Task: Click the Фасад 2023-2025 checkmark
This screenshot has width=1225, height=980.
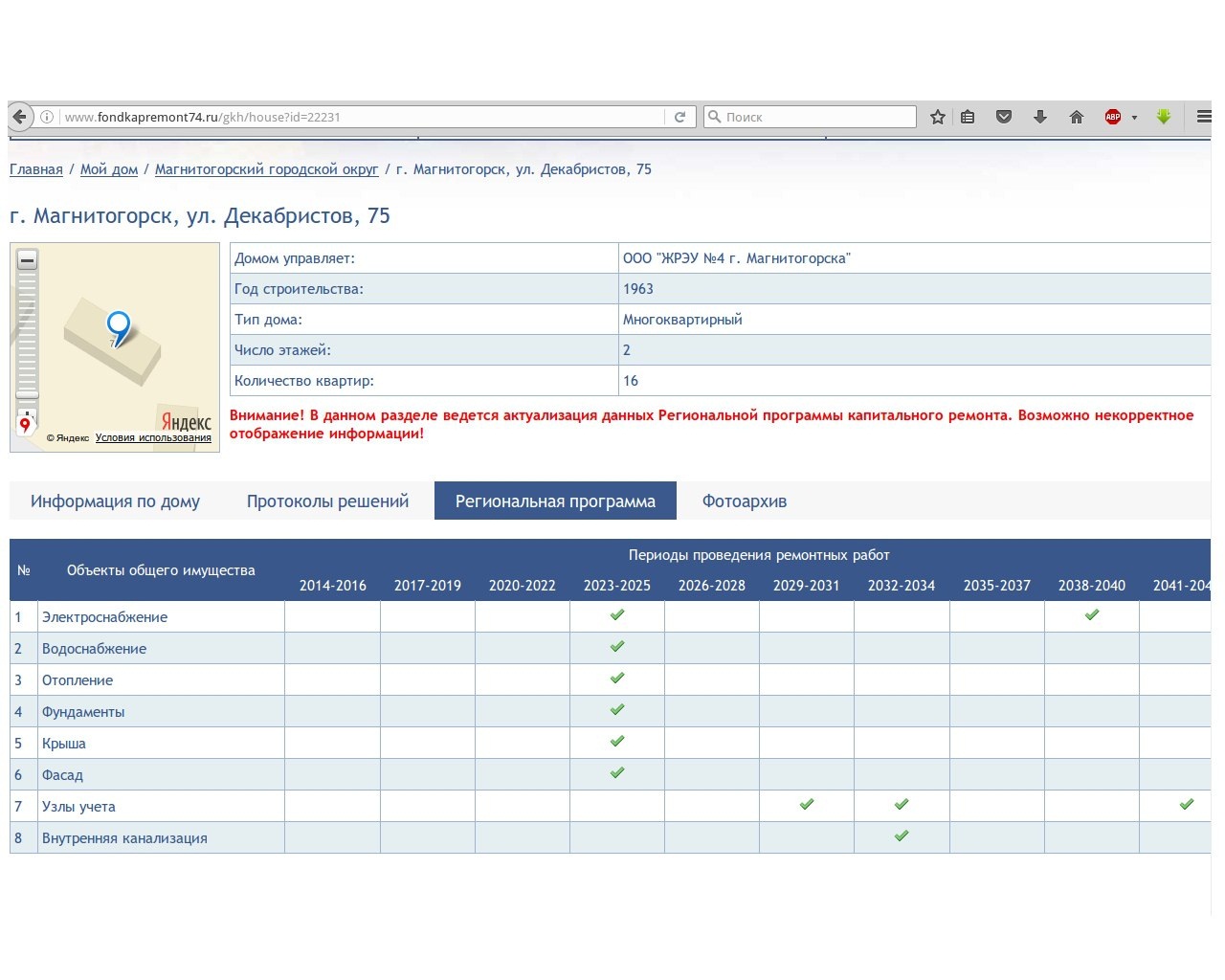Action: click(617, 772)
